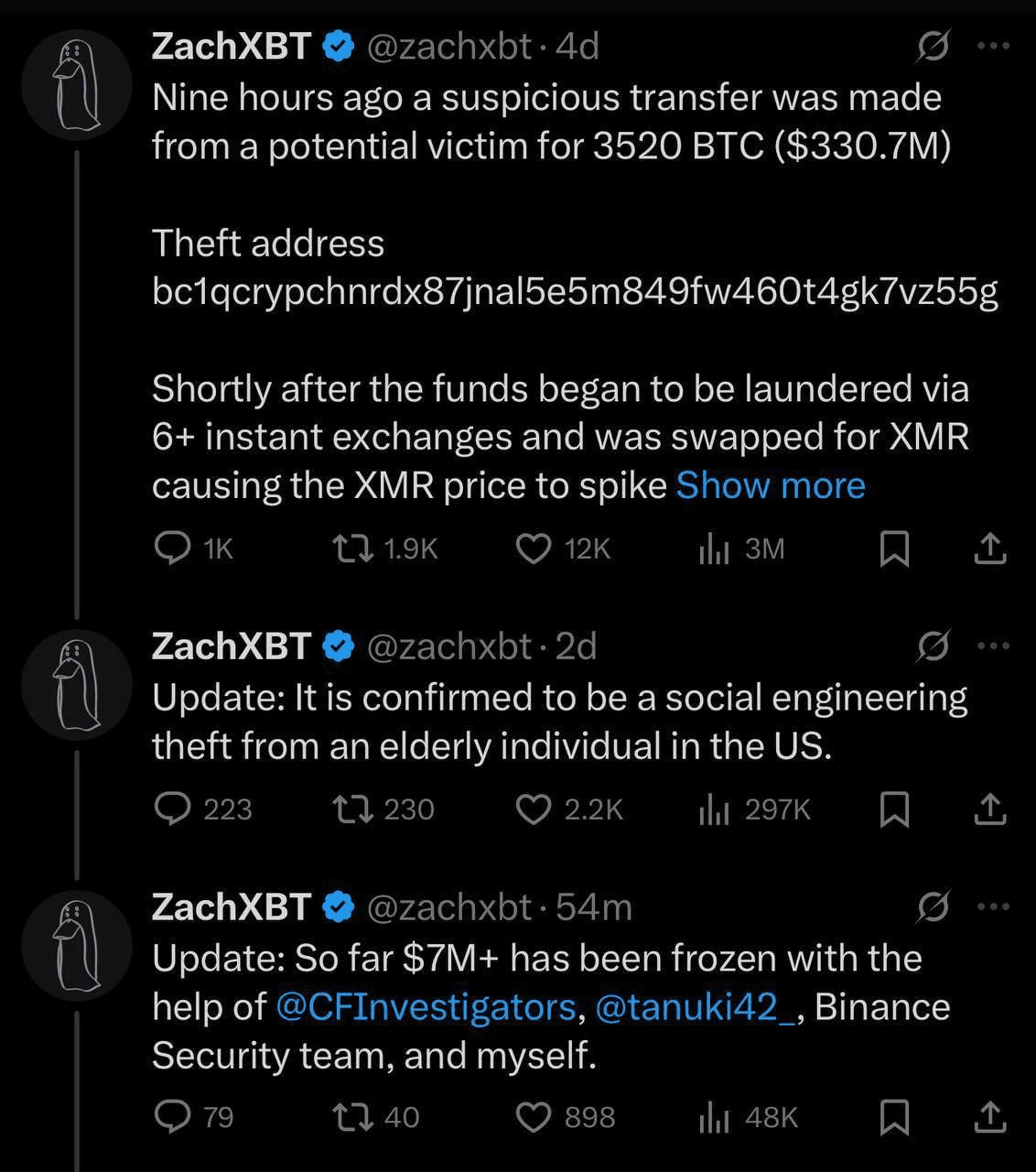1036x1172 pixels.
Task: Open more options on the 2d tweet
Action: click(993, 646)
